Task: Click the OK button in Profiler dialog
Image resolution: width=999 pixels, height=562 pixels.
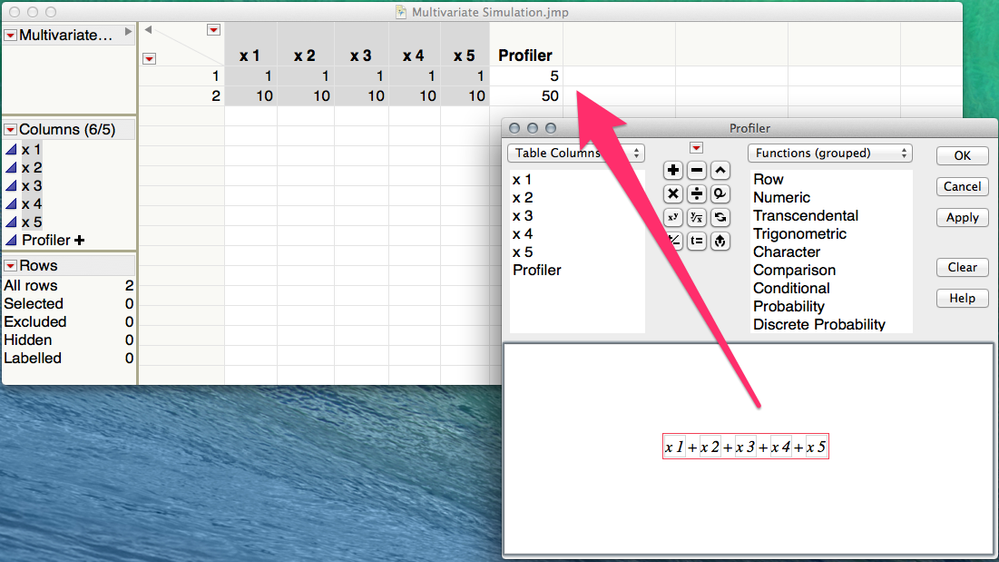Action: [x=962, y=155]
